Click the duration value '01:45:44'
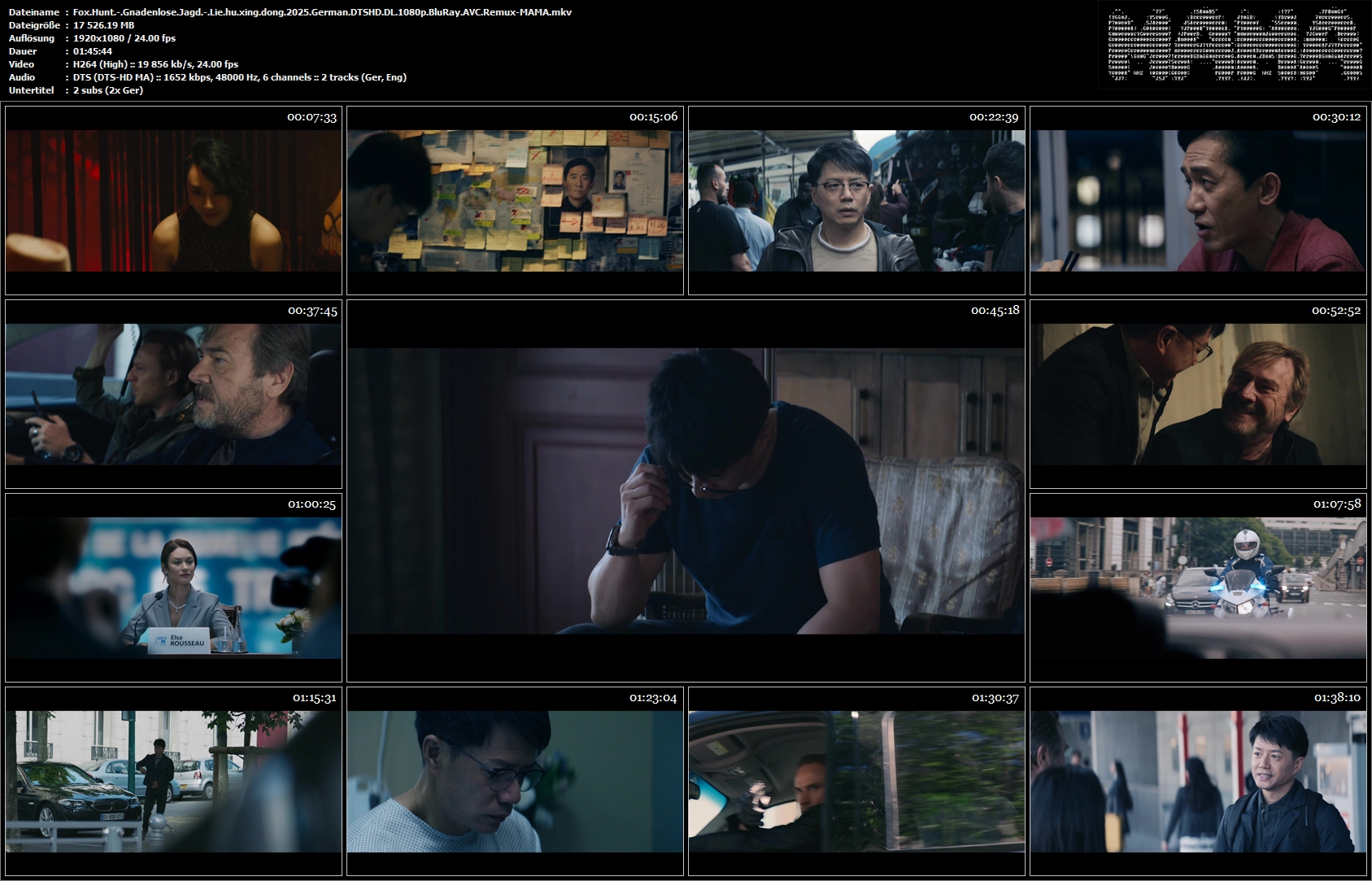Viewport: 1372px width, 881px height. click(x=93, y=51)
